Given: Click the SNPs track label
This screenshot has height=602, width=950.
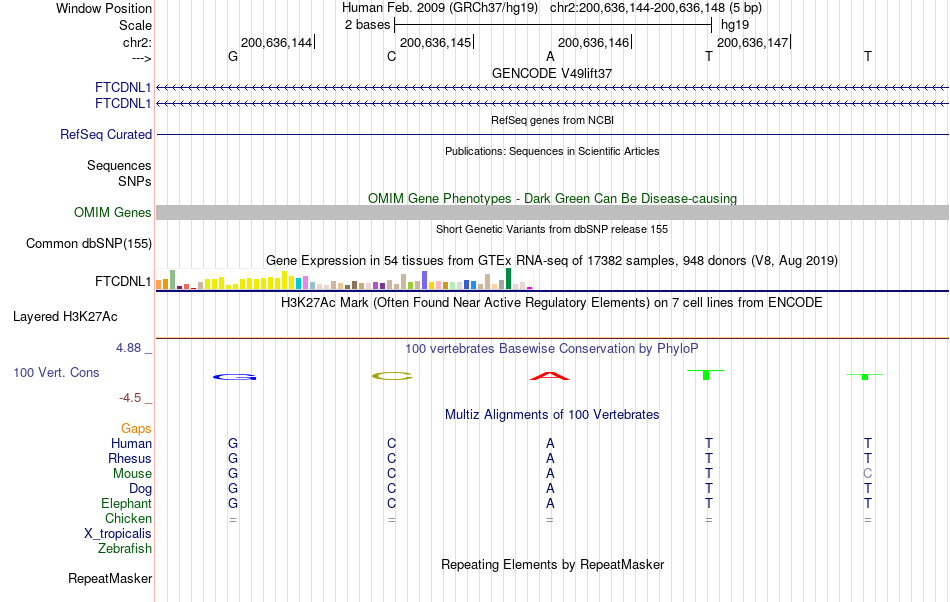Looking at the screenshot, I should pos(135,181).
